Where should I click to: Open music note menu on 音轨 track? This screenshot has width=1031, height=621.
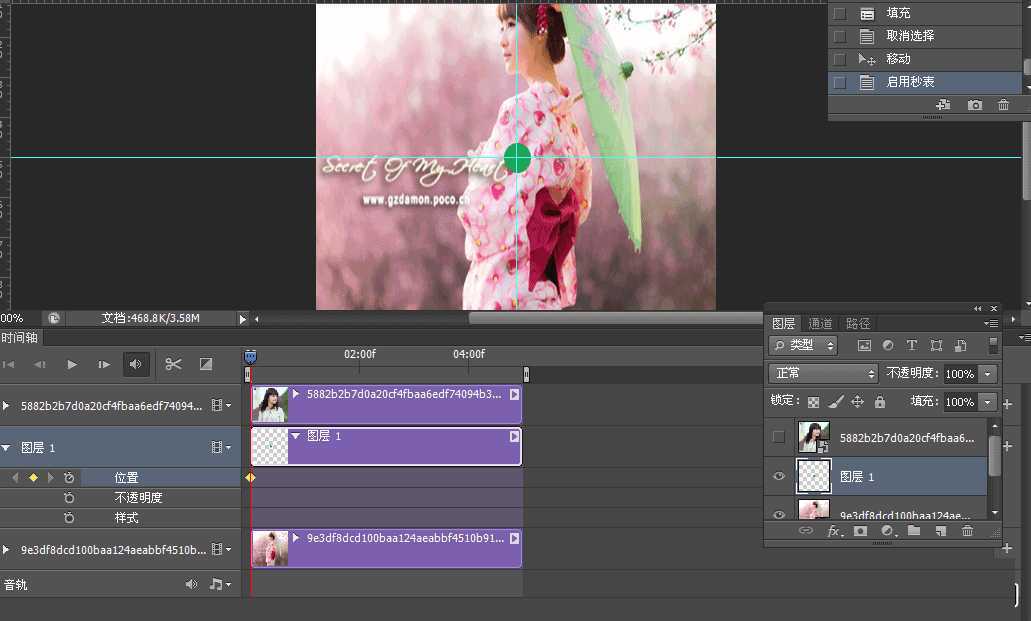pyautogui.click(x=220, y=584)
